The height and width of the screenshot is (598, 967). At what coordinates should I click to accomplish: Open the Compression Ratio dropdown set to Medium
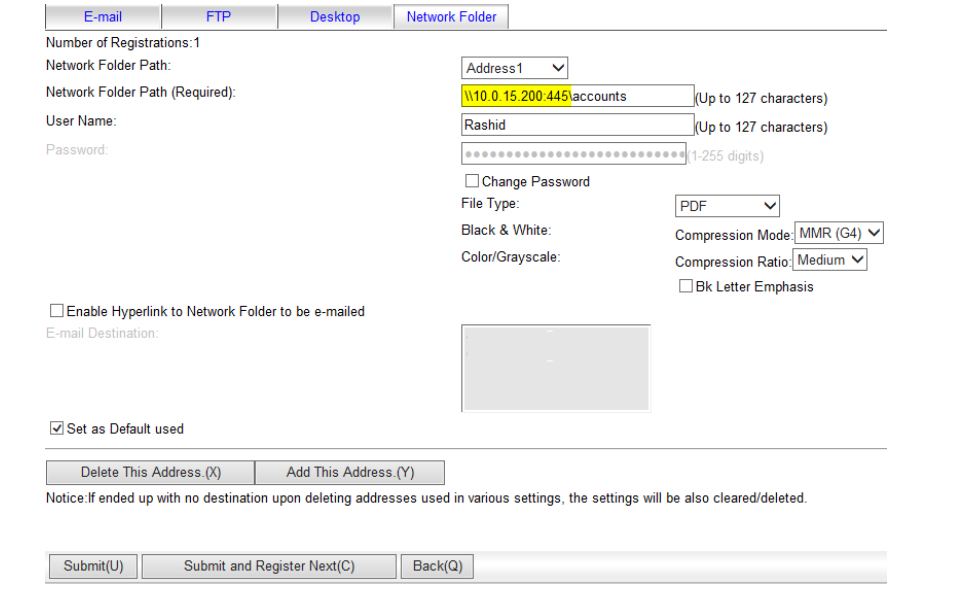830,259
